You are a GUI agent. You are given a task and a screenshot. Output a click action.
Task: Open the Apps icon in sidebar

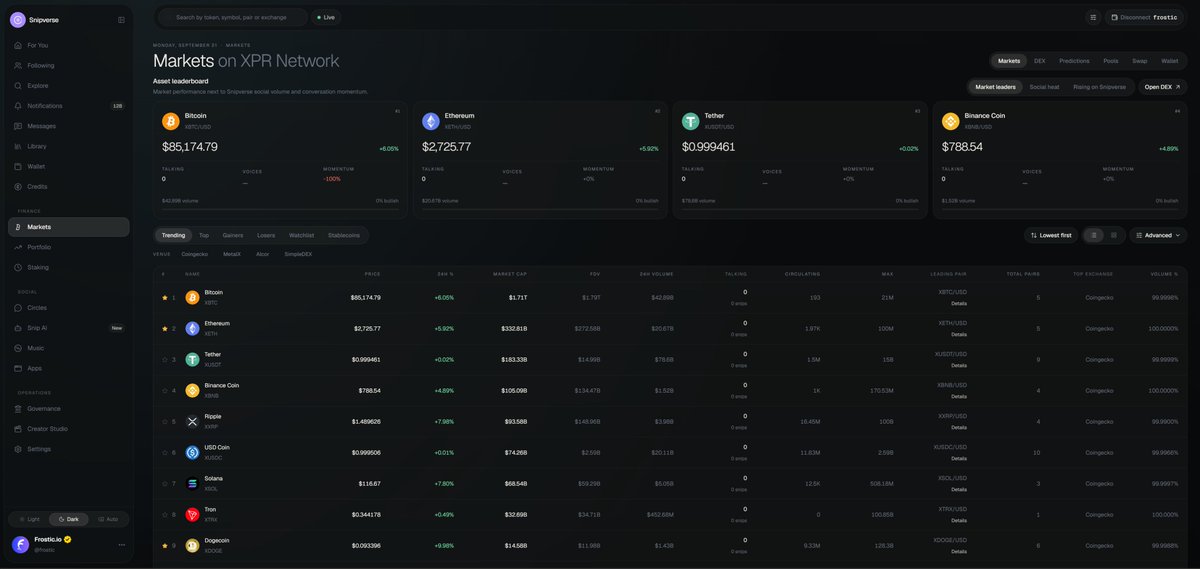pyautogui.click(x=18, y=368)
